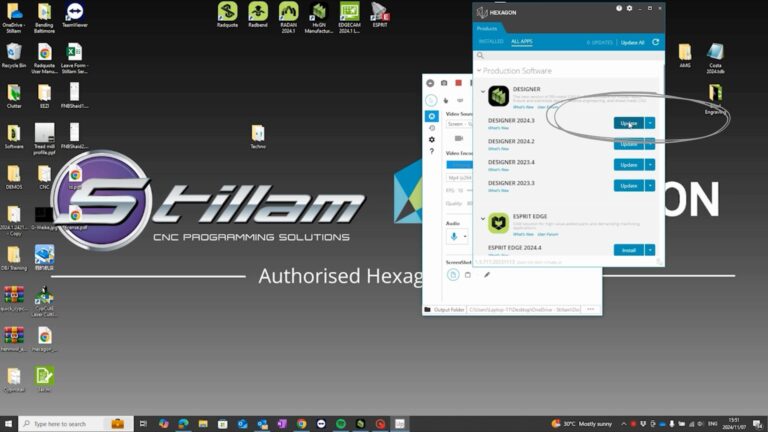Collapse the Production Software section
The image size is (768, 432).
pos(479,71)
